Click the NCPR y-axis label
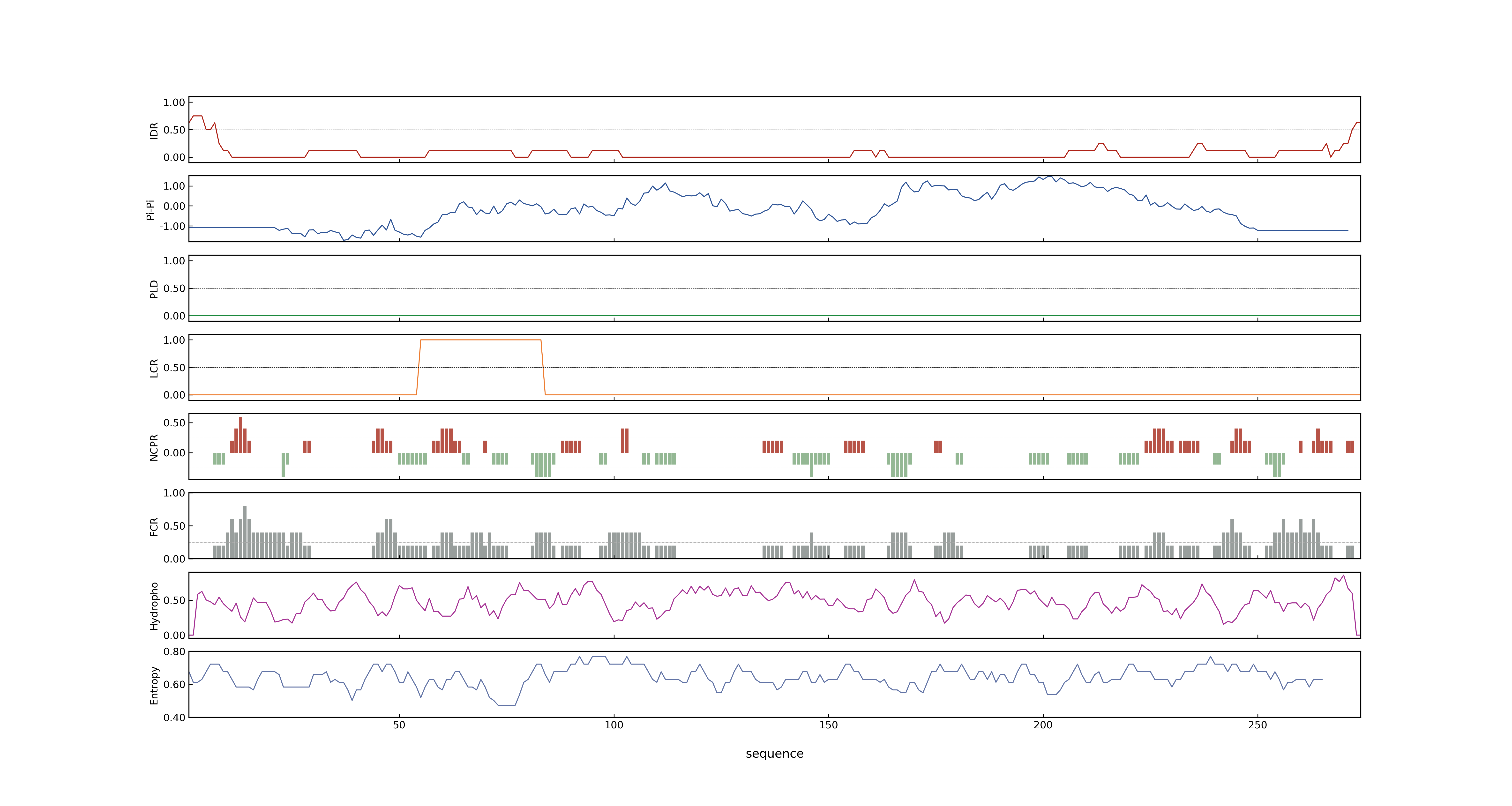Viewport: 1512px width, 806px height. pos(154,448)
